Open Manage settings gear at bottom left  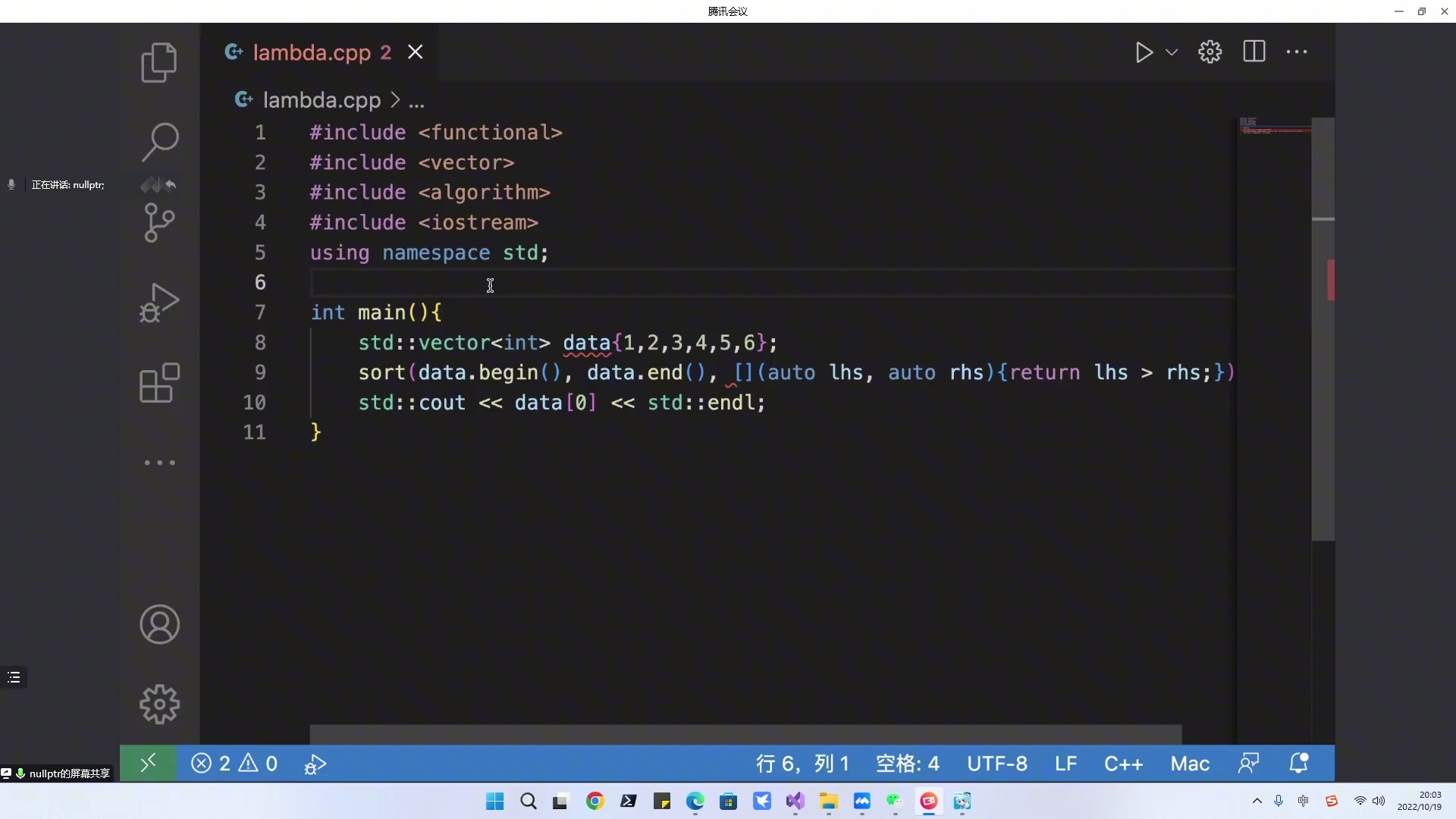point(158,704)
